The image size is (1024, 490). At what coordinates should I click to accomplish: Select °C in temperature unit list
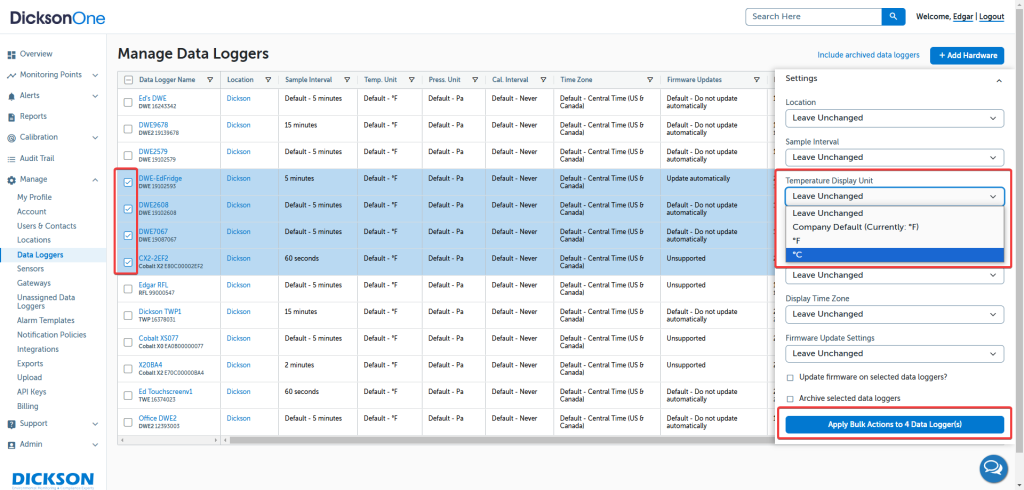coord(893,255)
